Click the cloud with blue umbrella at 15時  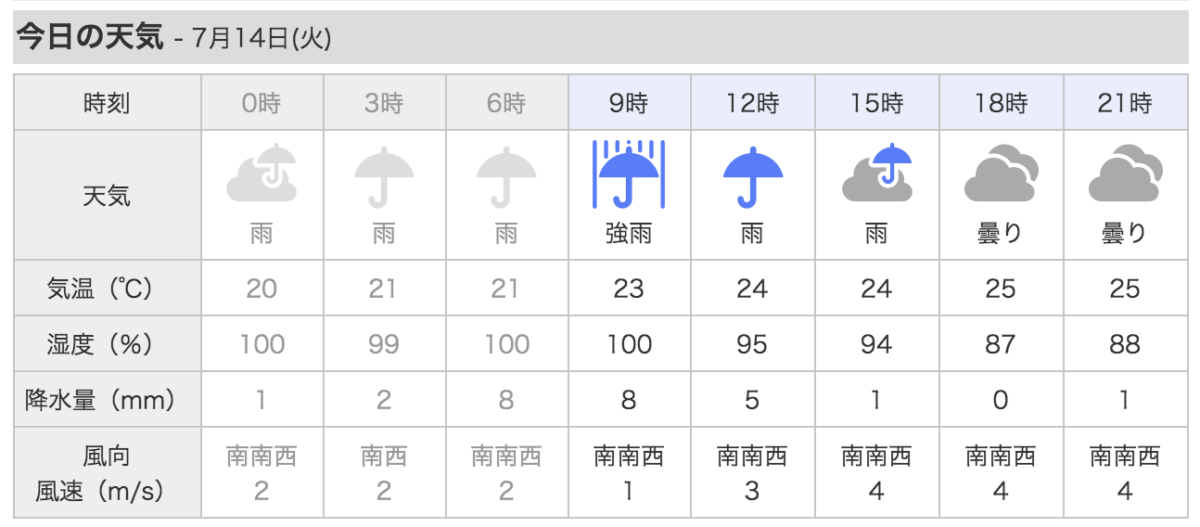877,174
